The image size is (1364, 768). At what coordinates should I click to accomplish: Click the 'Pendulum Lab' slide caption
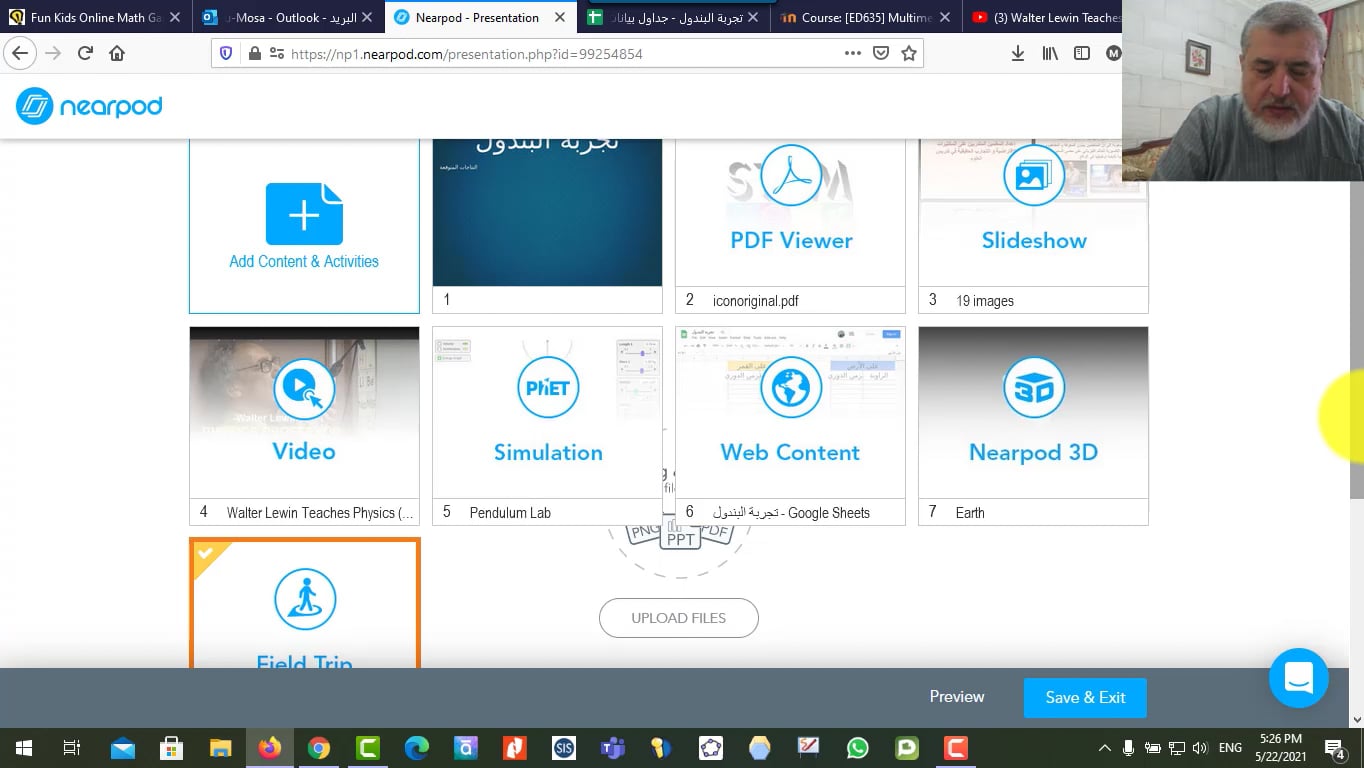point(510,513)
